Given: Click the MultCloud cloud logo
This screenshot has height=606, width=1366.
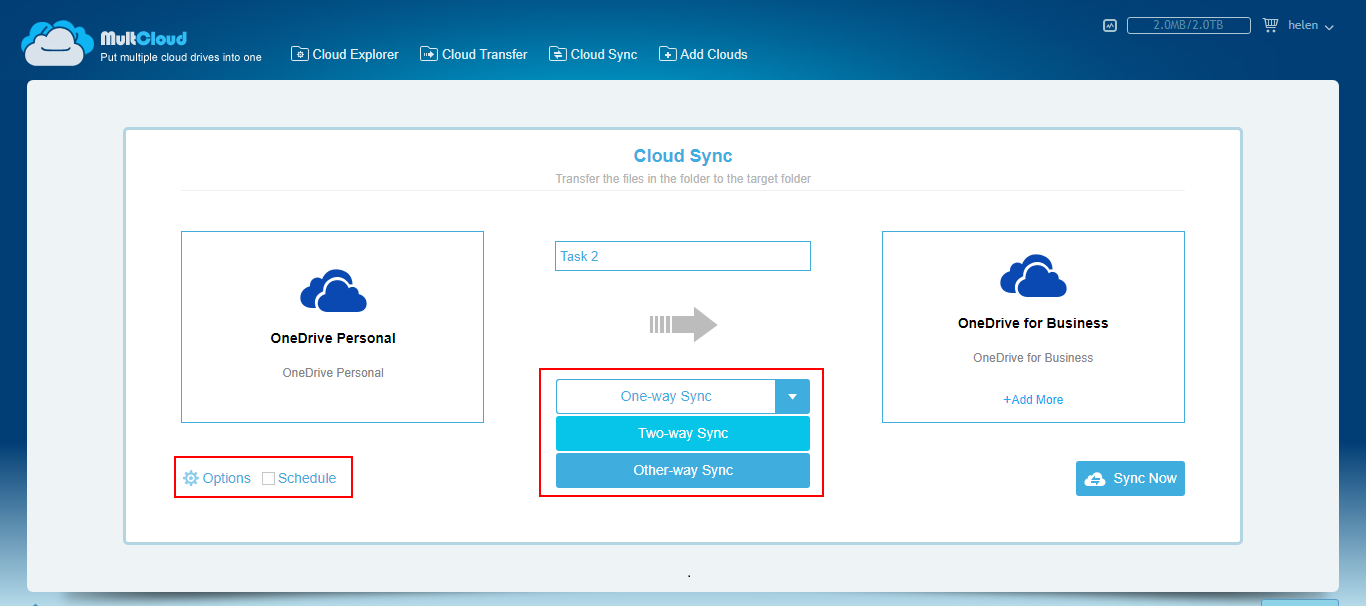Looking at the screenshot, I should click(58, 43).
